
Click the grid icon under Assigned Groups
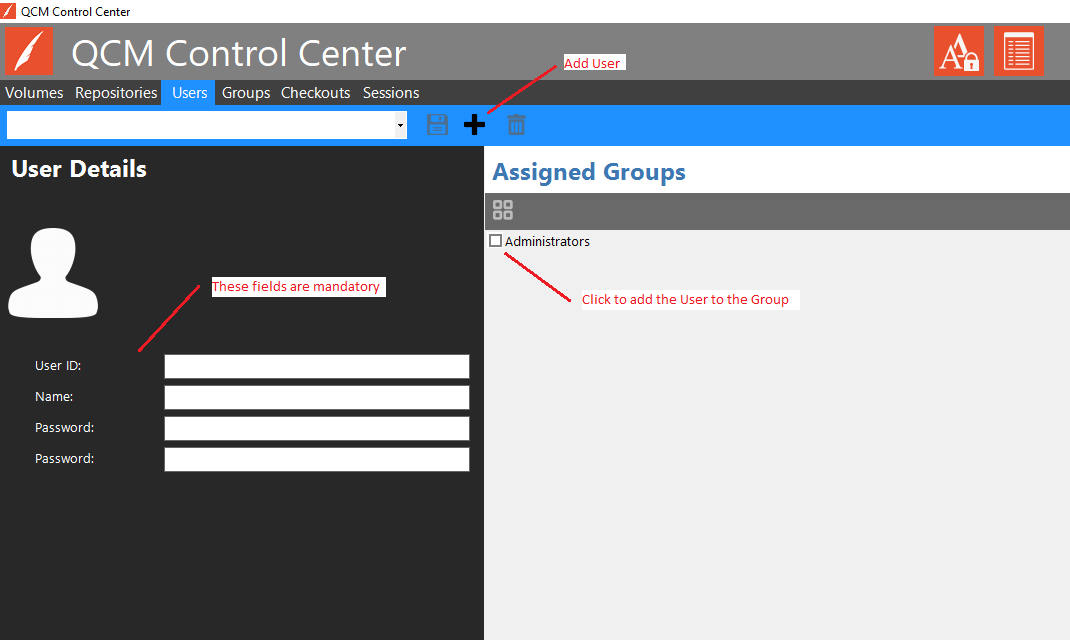point(503,210)
